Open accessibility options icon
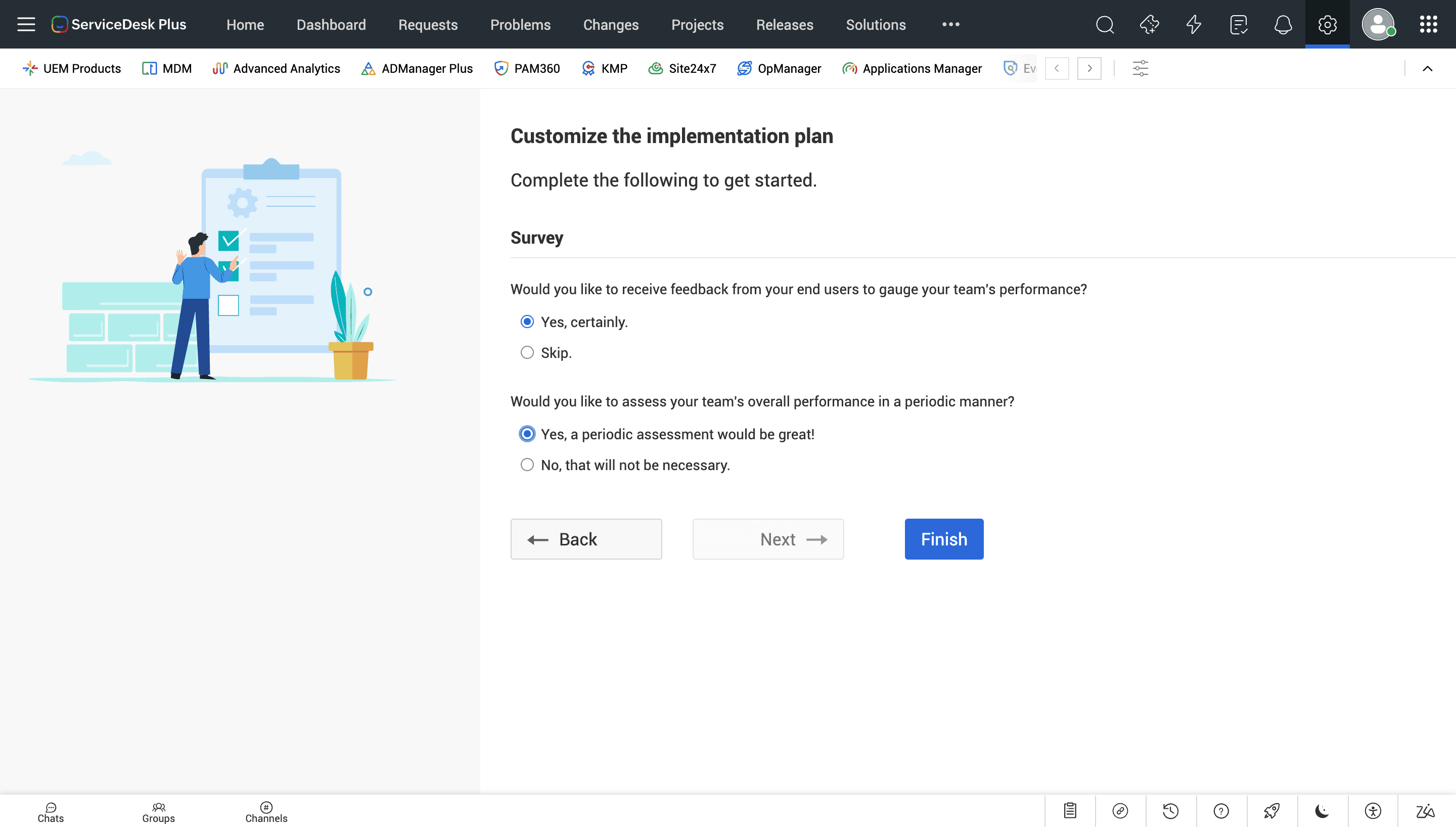The width and height of the screenshot is (1456, 827). 1373,810
